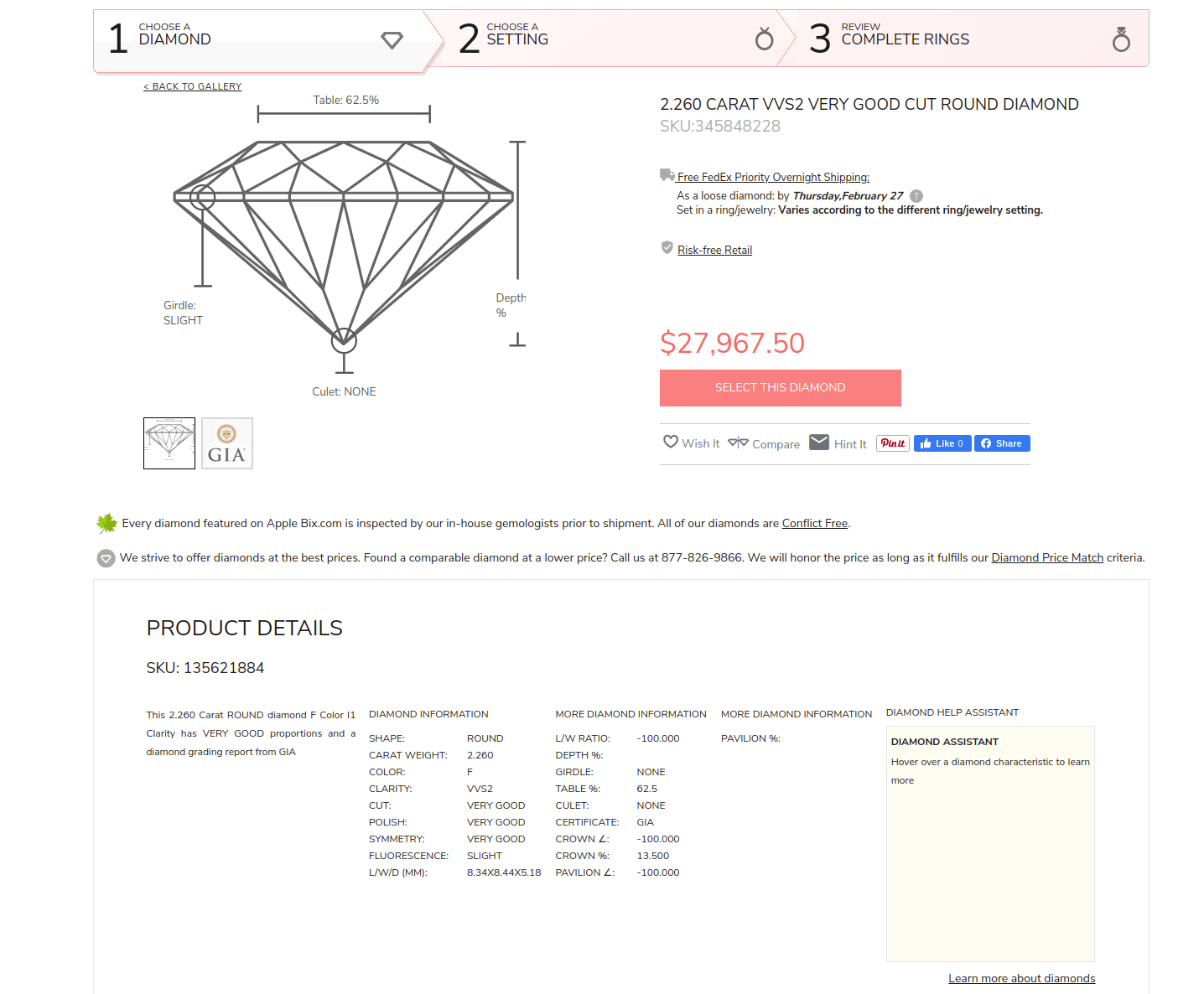Click the Wish It heart icon

coord(671,442)
